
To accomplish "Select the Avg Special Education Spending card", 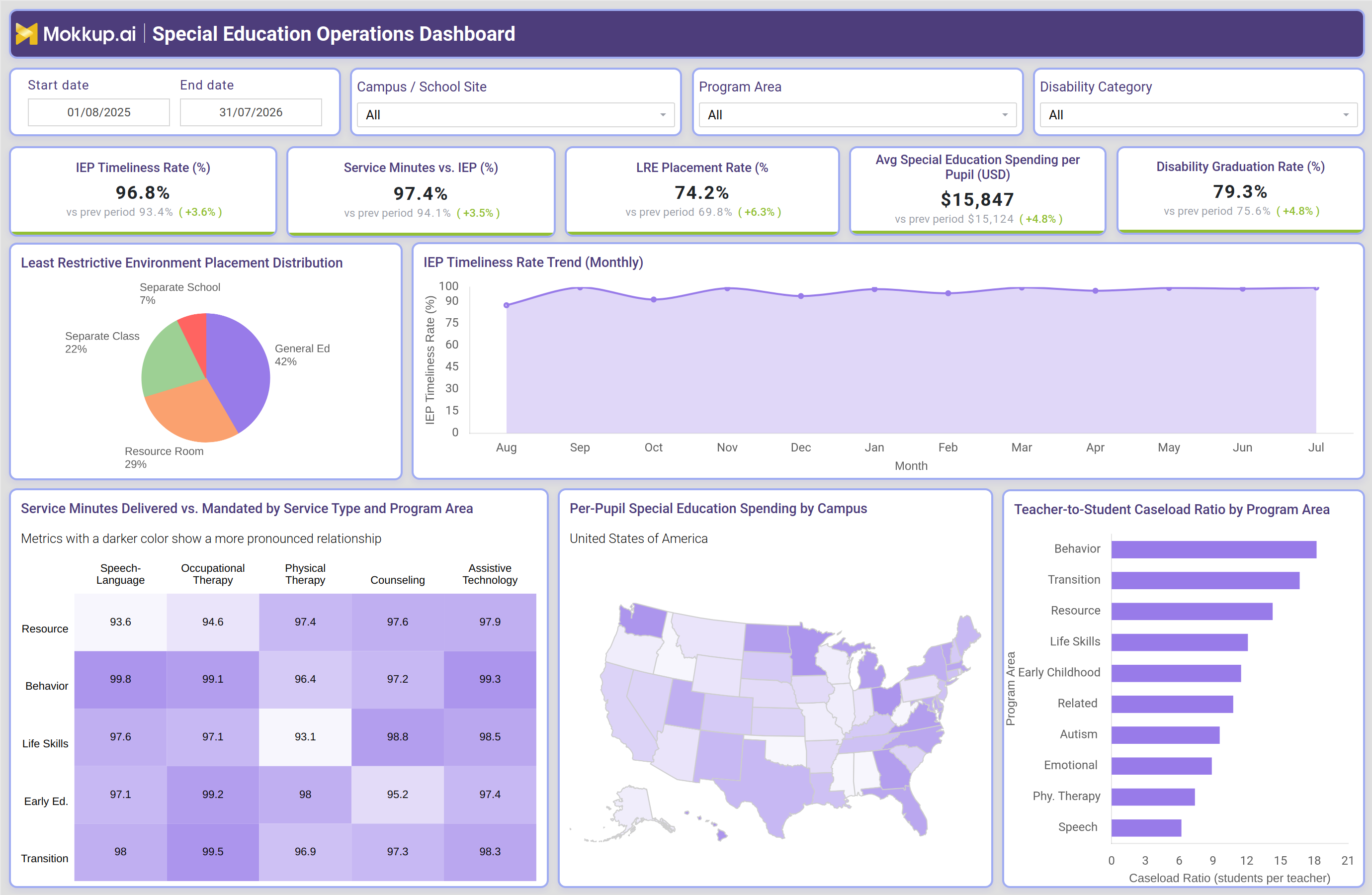I will click(x=978, y=190).
